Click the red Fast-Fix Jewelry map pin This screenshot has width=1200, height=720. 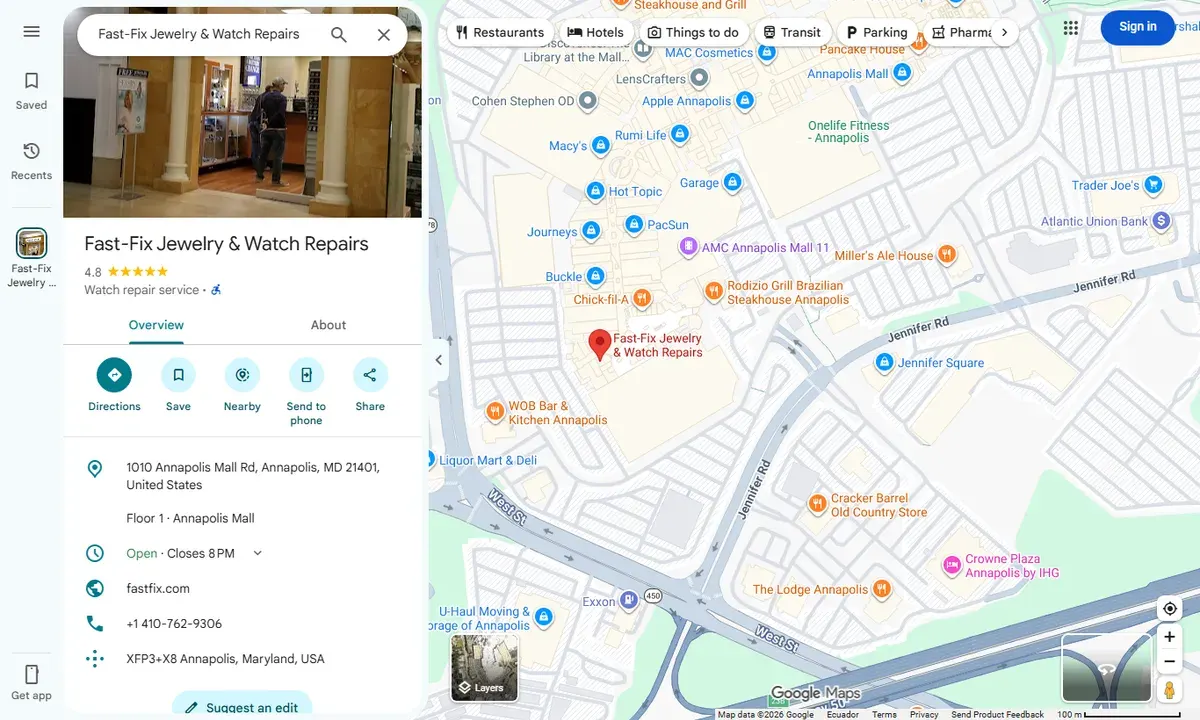coord(599,344)
